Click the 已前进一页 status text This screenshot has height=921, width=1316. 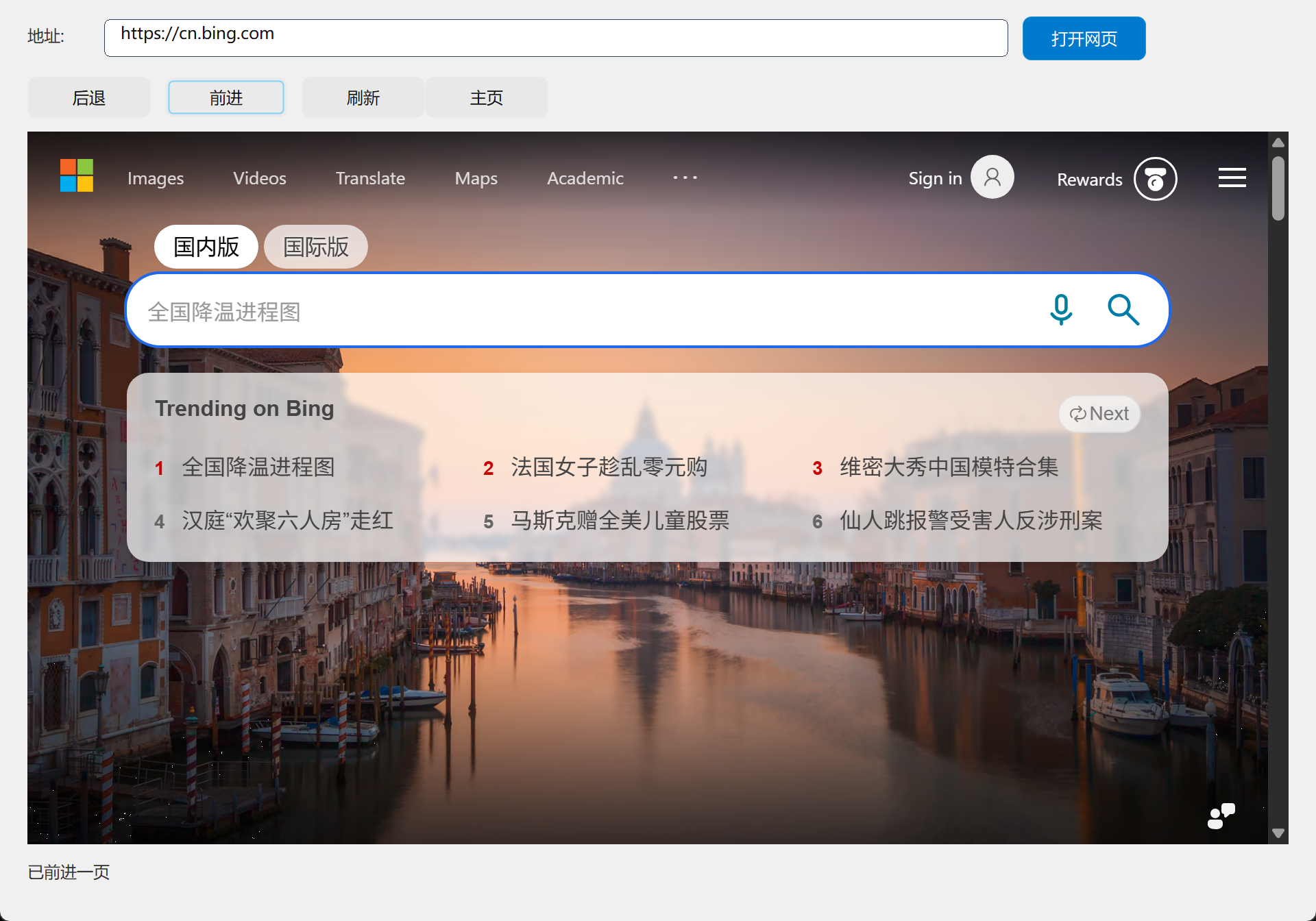[x=69, y=872]
